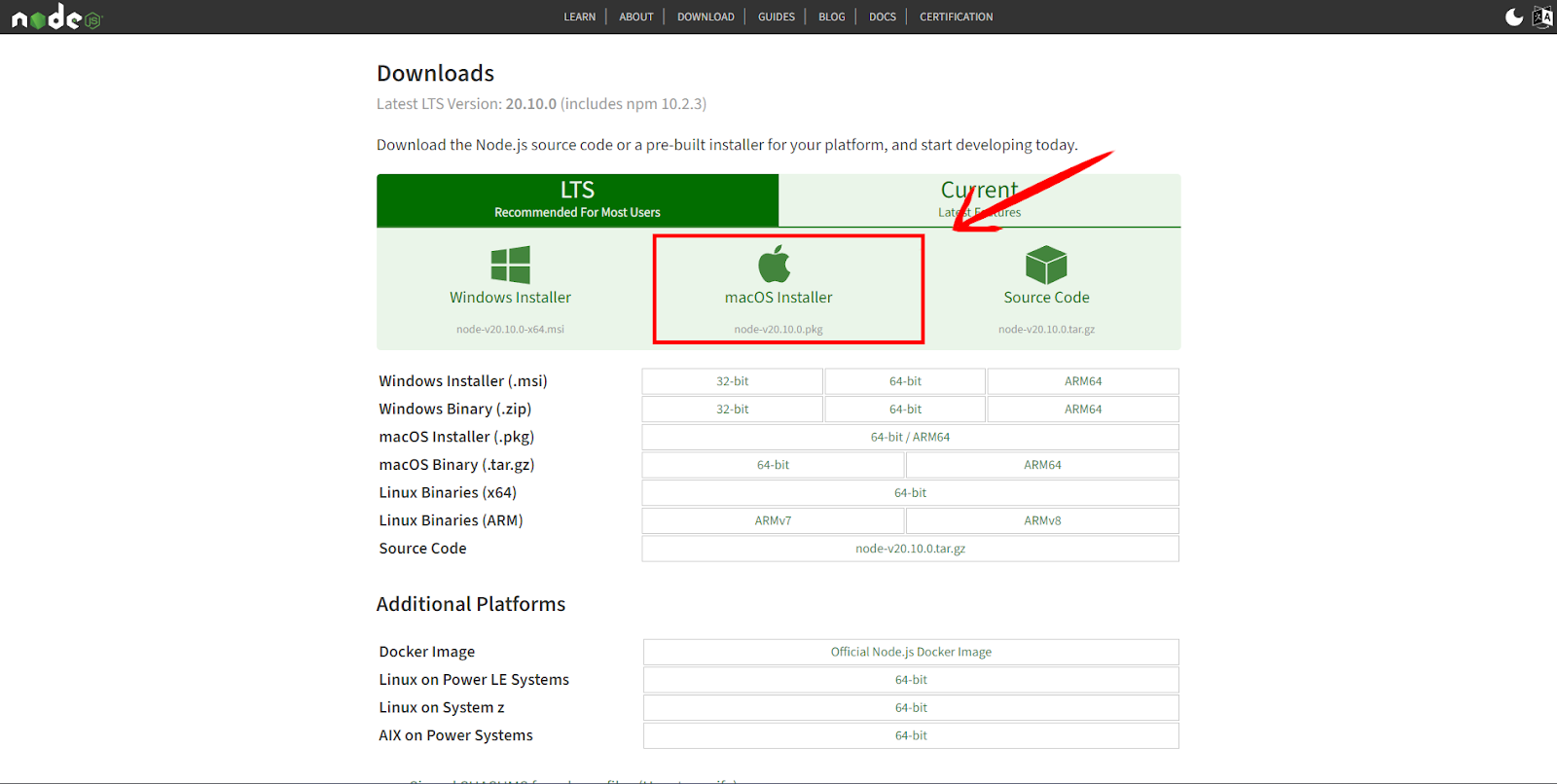Open the BLOG menu item
The image size is (1557, 784).
coord(832,17)
